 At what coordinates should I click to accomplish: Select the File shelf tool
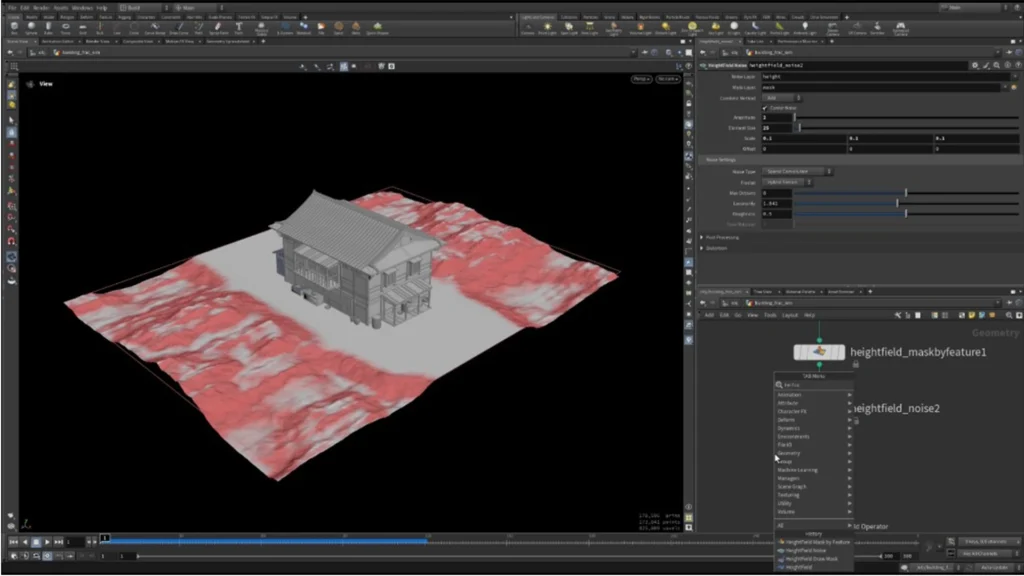pos(321,27)
